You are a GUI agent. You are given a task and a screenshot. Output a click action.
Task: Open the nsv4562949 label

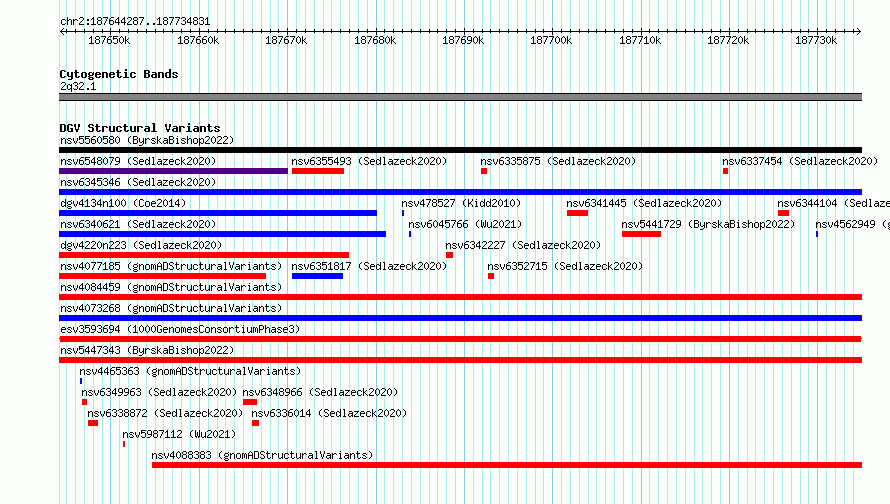click(853, 224)
